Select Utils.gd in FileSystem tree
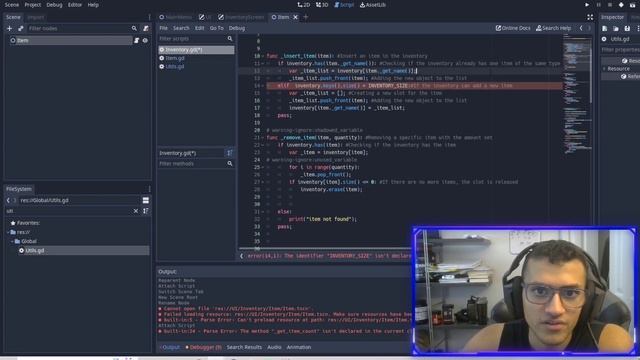The width and height of the screenshot is (640, 360). [83, 251]
